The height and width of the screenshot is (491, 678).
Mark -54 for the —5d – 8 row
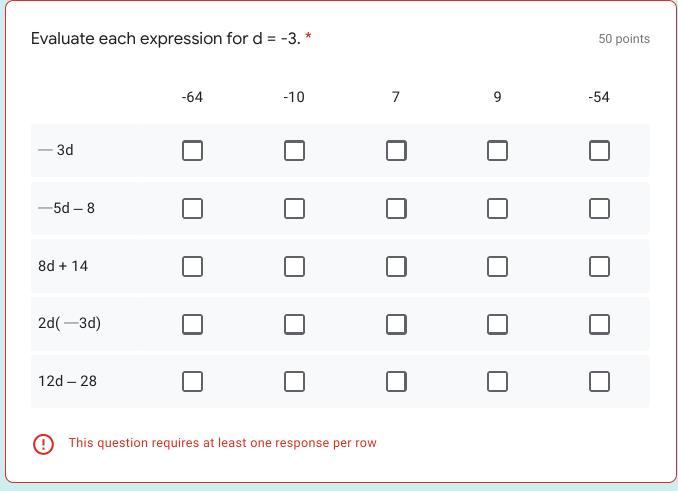coord(599,208)
